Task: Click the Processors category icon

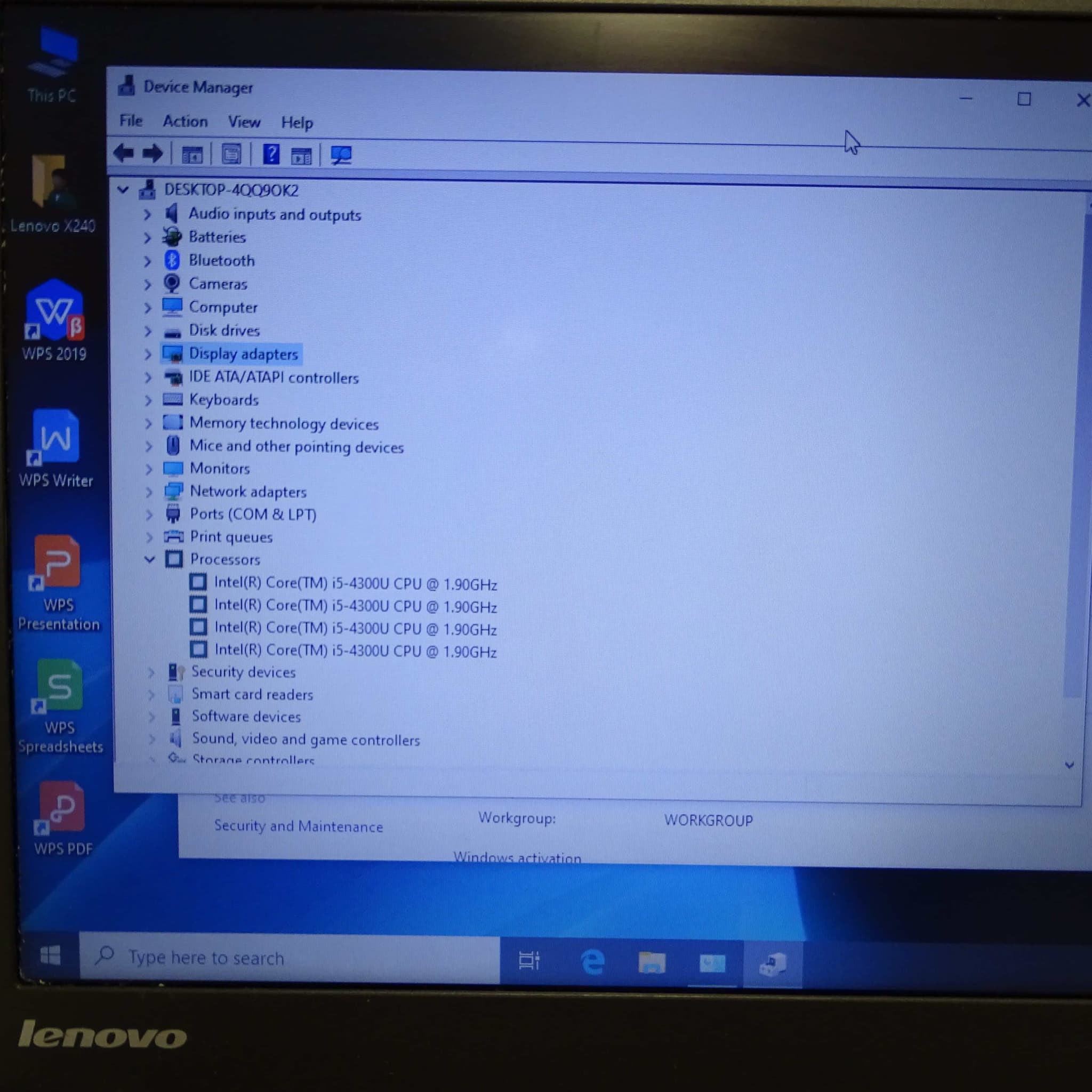Action: point(173,559)
